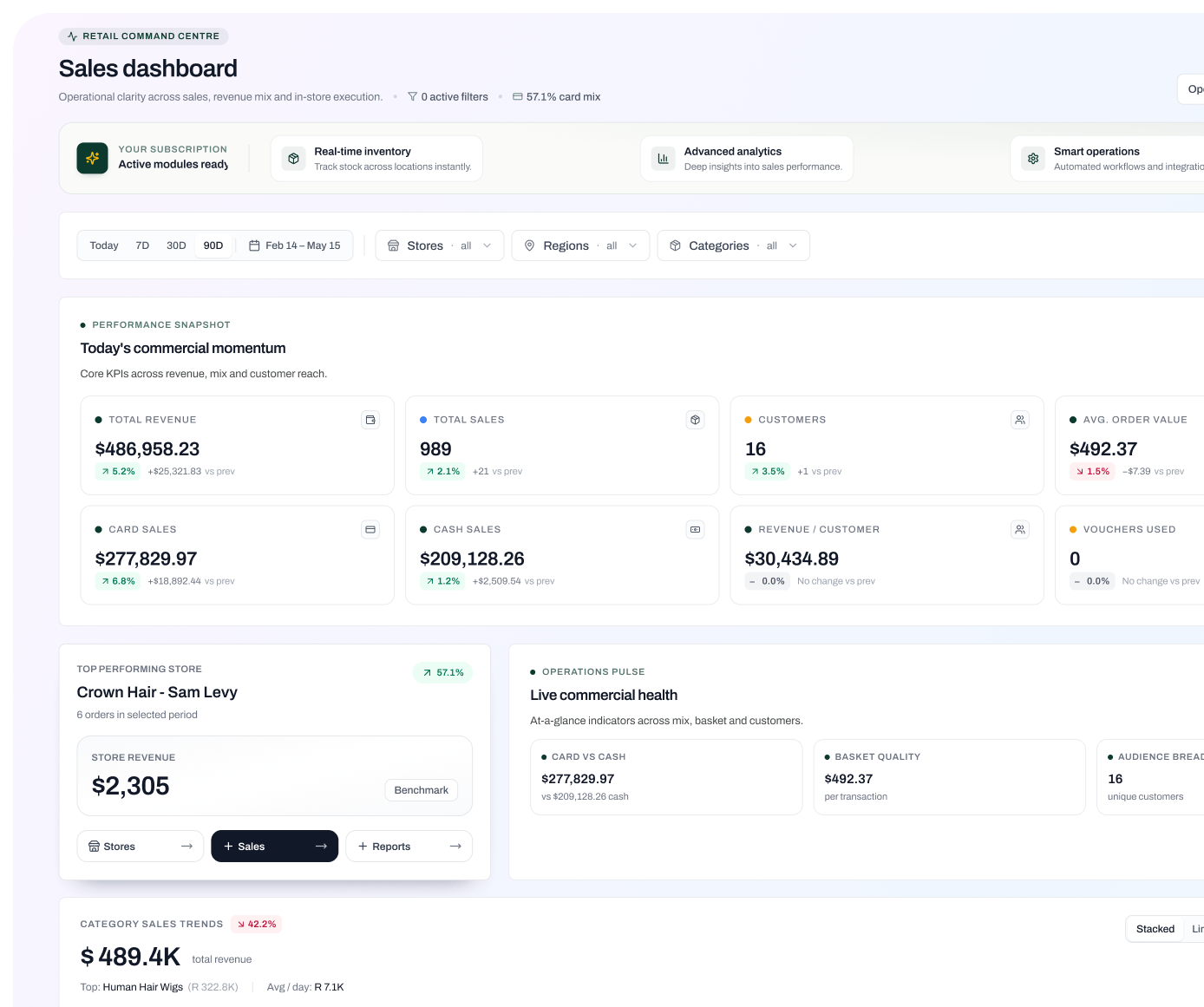Viewport: 1204px width, 1007px height.
Task: Open the Regions filter dropdown chevron
Action: click(x=633, y=246)
